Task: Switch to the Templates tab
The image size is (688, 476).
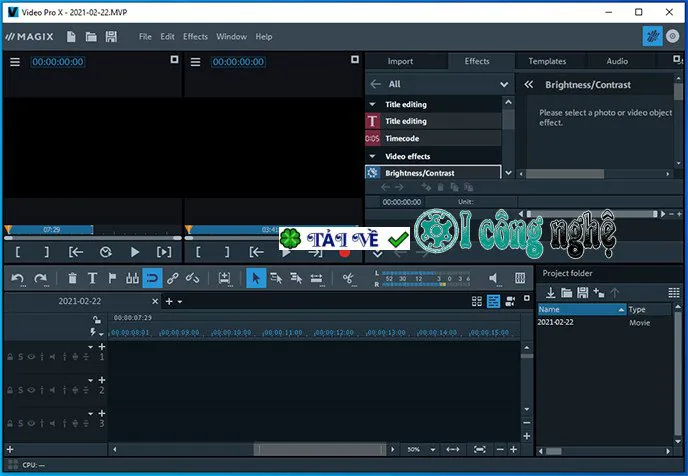Action: (547, 61)
